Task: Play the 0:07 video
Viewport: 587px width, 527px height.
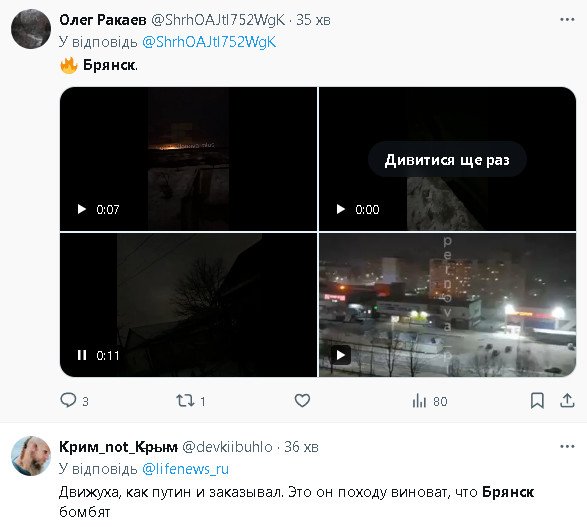Action: pos(81,209)
